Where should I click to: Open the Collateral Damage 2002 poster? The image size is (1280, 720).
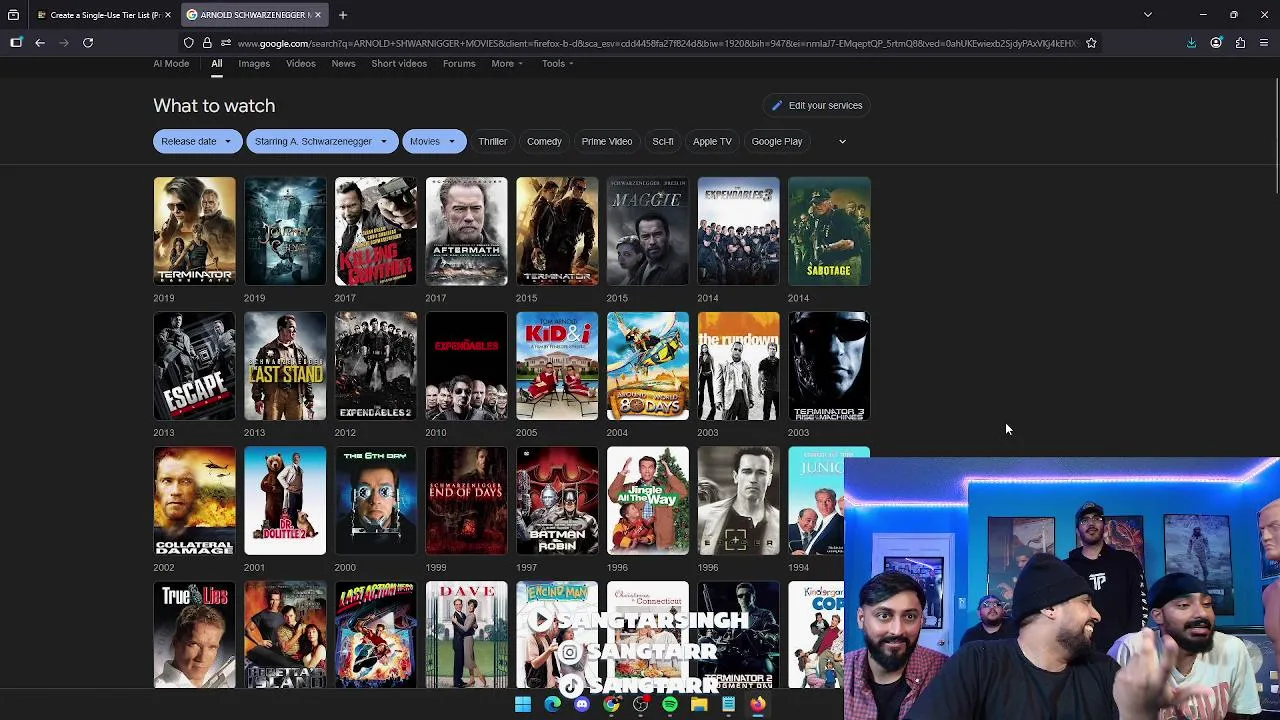click(x=194, y=501)
